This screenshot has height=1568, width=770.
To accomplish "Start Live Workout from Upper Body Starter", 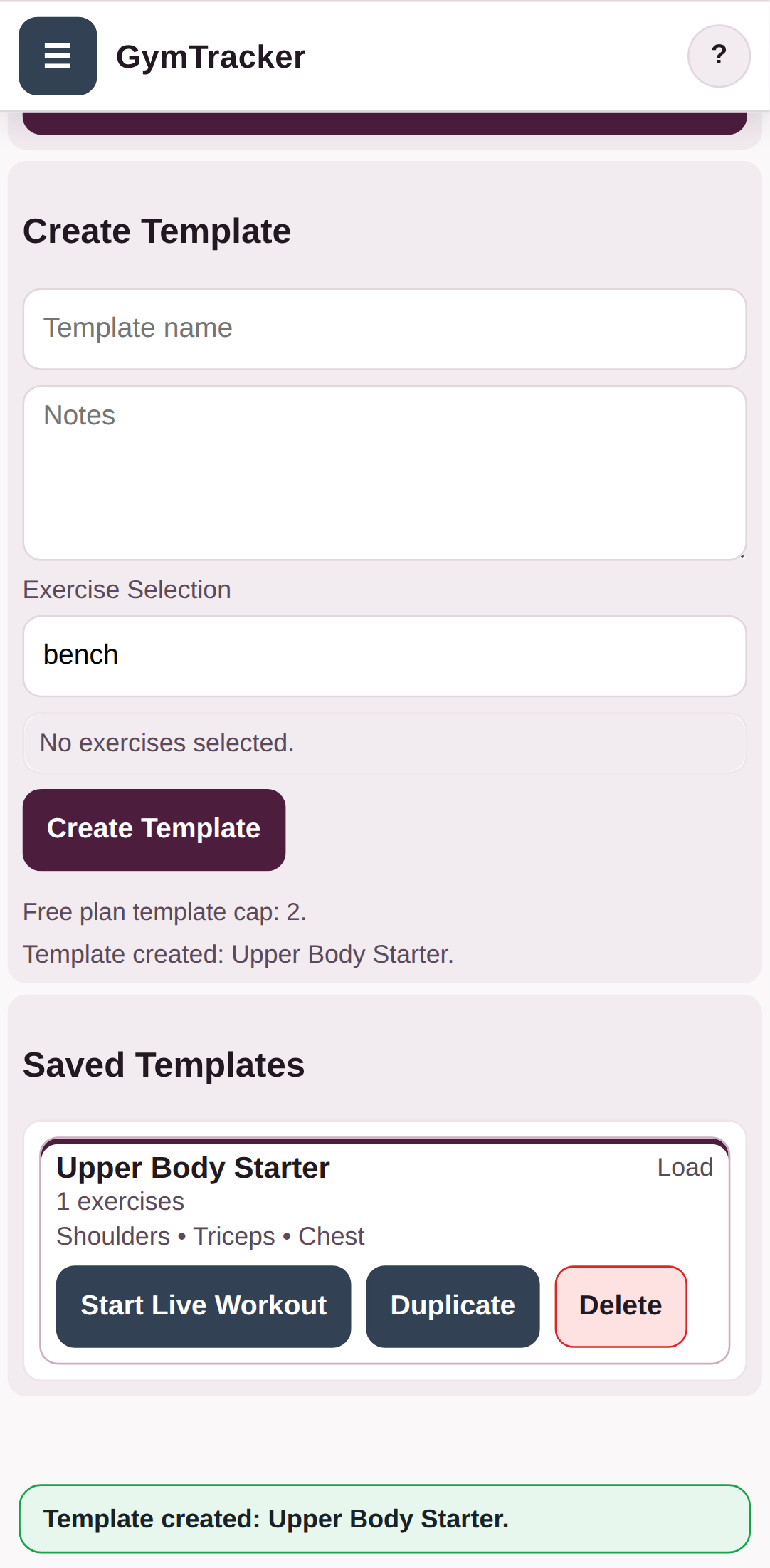I will (204, 1306).
